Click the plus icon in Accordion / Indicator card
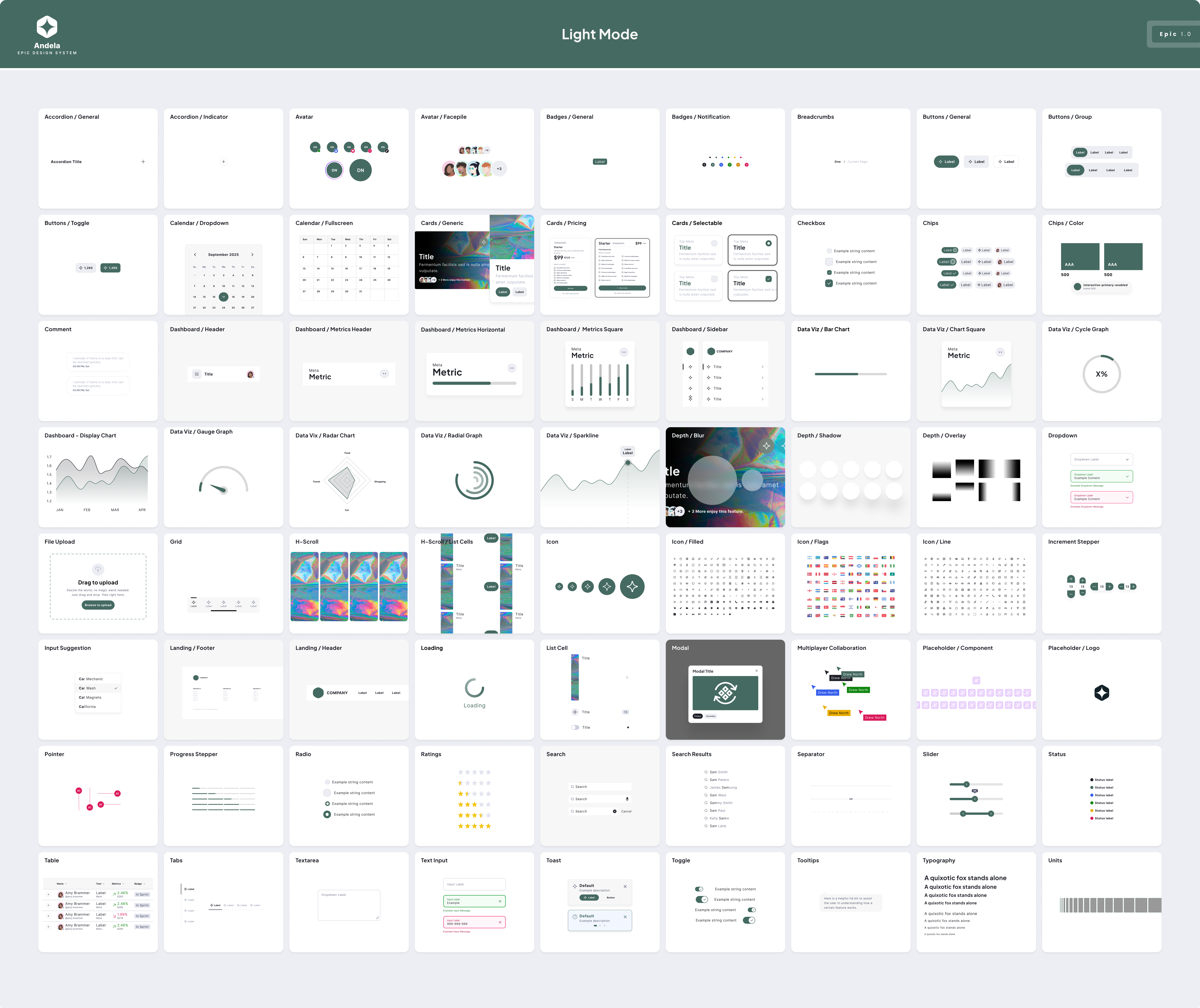Screen dimensions: 1200x1008 (x=223, y=162)
